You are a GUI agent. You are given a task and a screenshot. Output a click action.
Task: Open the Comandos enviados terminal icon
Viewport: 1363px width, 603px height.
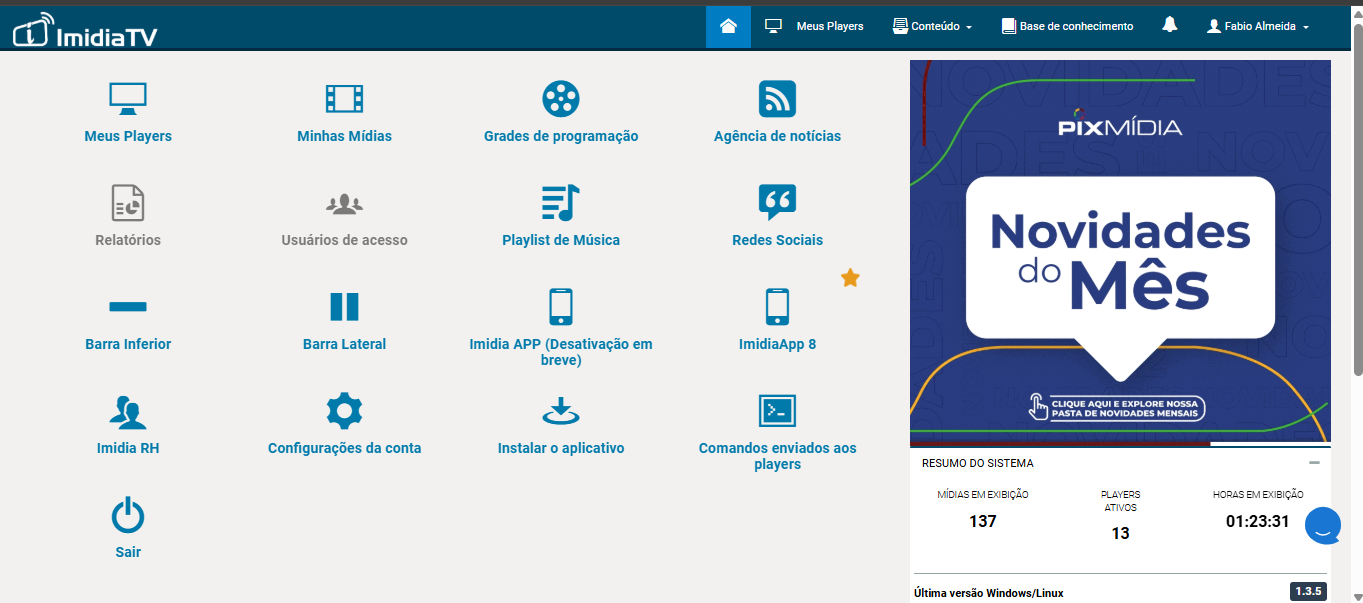777,411
